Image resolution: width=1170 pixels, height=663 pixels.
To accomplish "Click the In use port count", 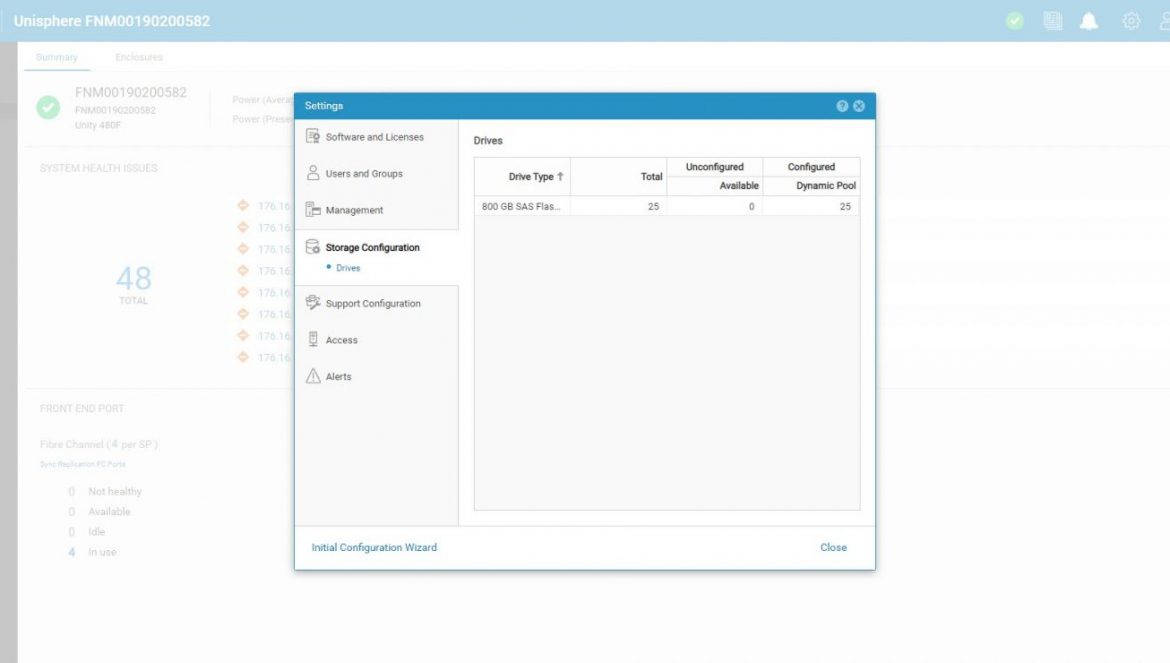I will [72, 553].
